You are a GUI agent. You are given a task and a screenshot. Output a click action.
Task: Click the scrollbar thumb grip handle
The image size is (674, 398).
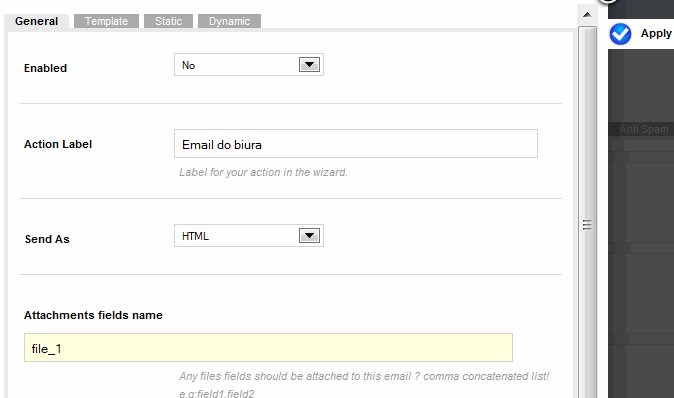point(587,224)
